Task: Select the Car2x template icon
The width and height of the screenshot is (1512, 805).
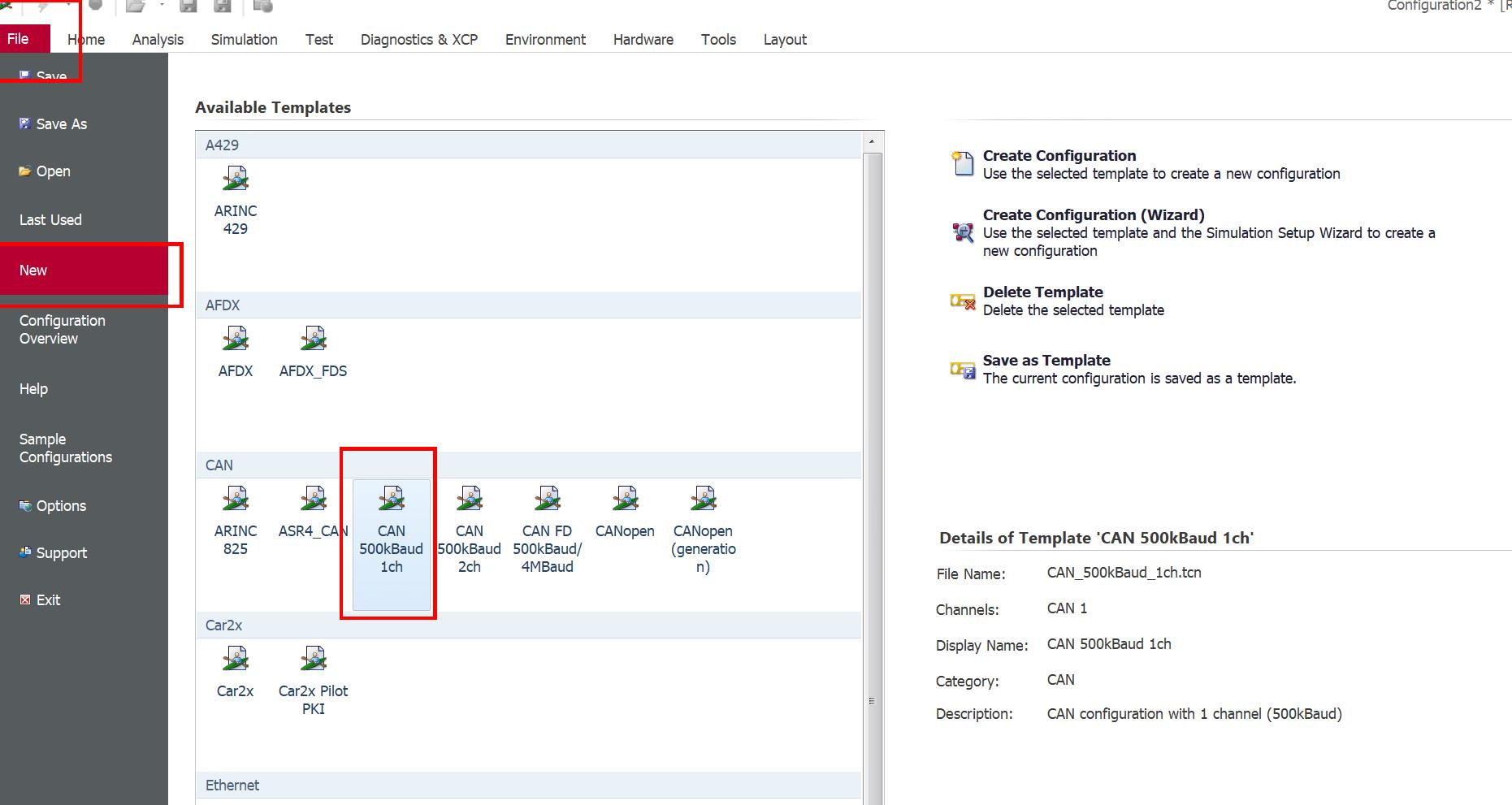Action: 236,658
